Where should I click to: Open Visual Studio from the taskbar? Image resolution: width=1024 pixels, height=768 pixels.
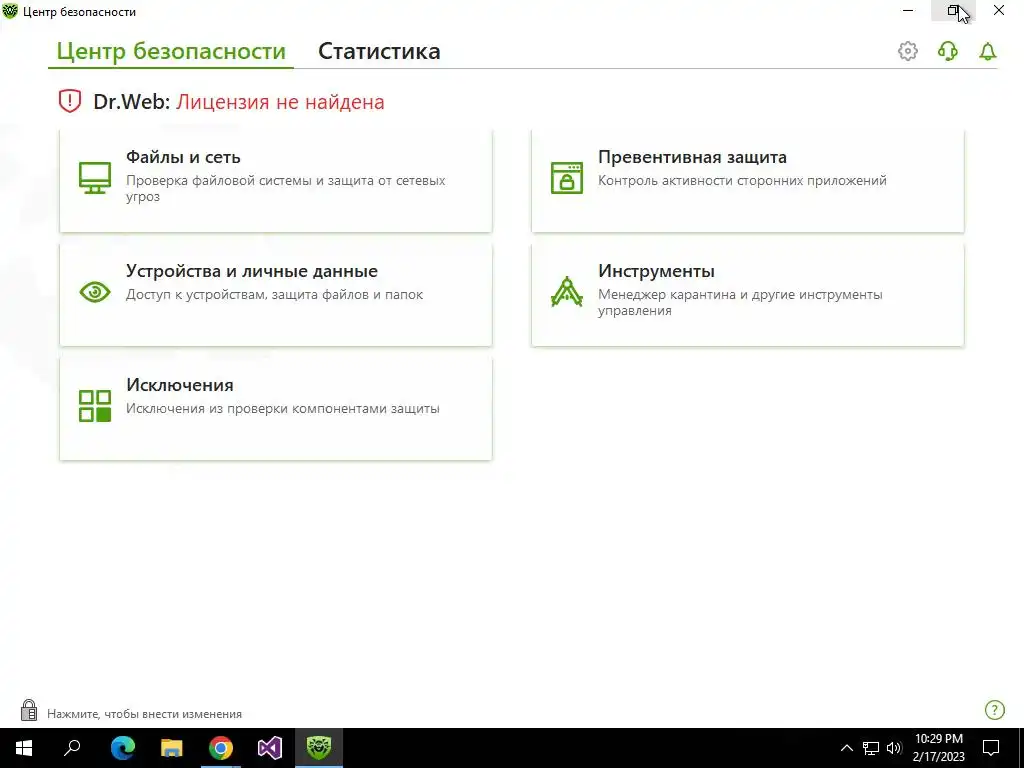pos(270,748)
